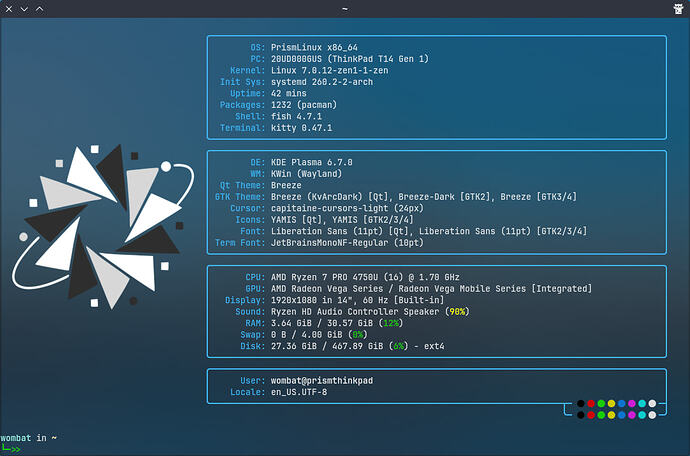Screen dimensions: 690x456
Task: Click the "fish 4.7.1" shell value
Action: click(296, 116)
